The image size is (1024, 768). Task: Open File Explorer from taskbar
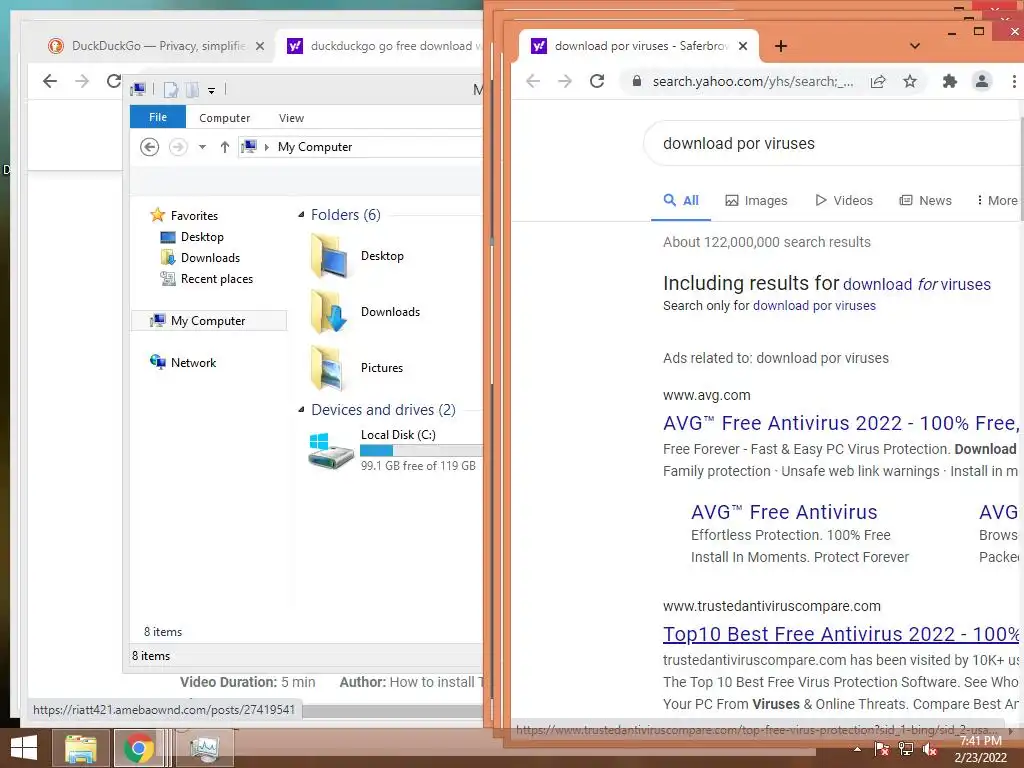pos(80,748)
